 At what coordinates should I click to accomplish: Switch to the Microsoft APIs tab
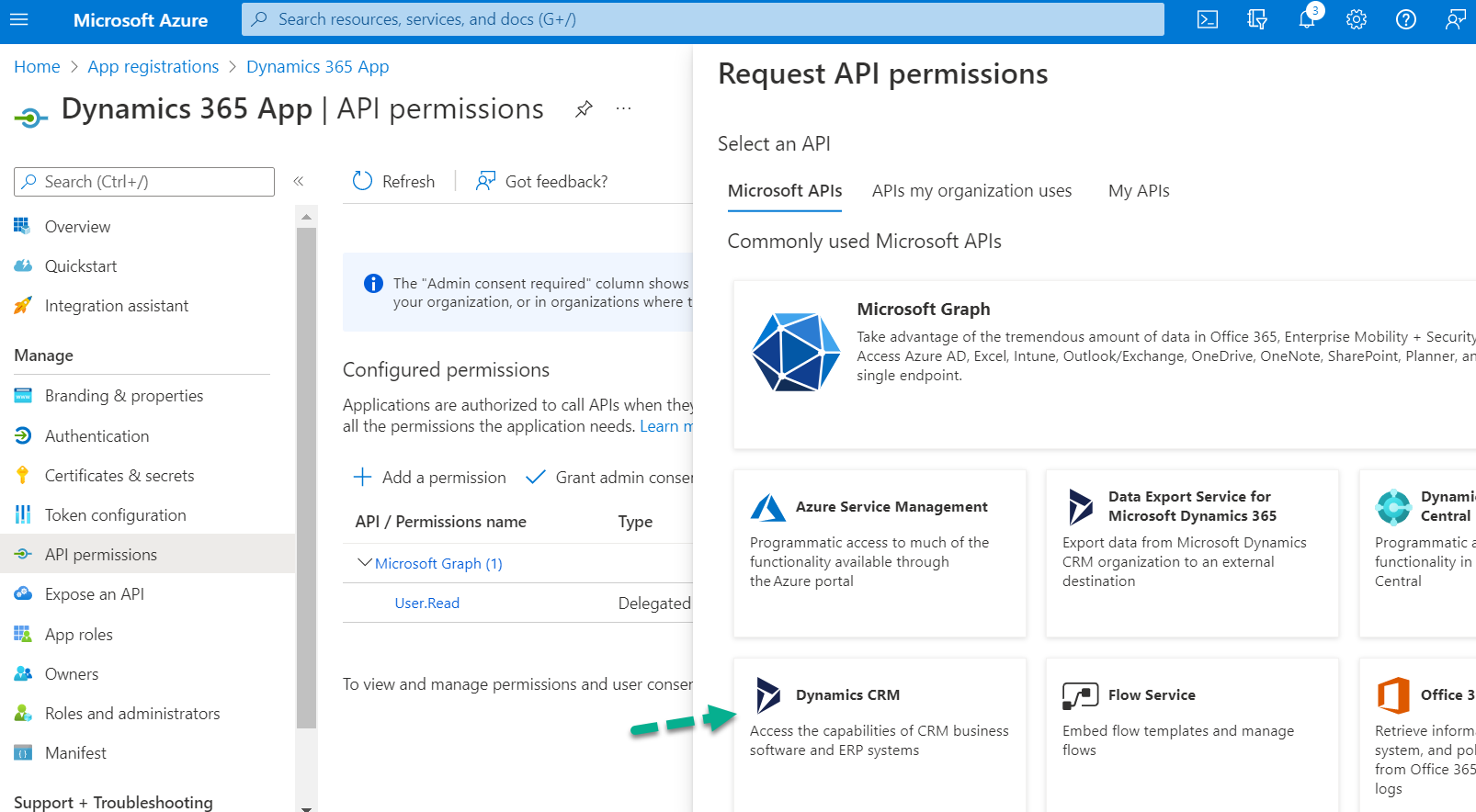(x=785, y=191)
